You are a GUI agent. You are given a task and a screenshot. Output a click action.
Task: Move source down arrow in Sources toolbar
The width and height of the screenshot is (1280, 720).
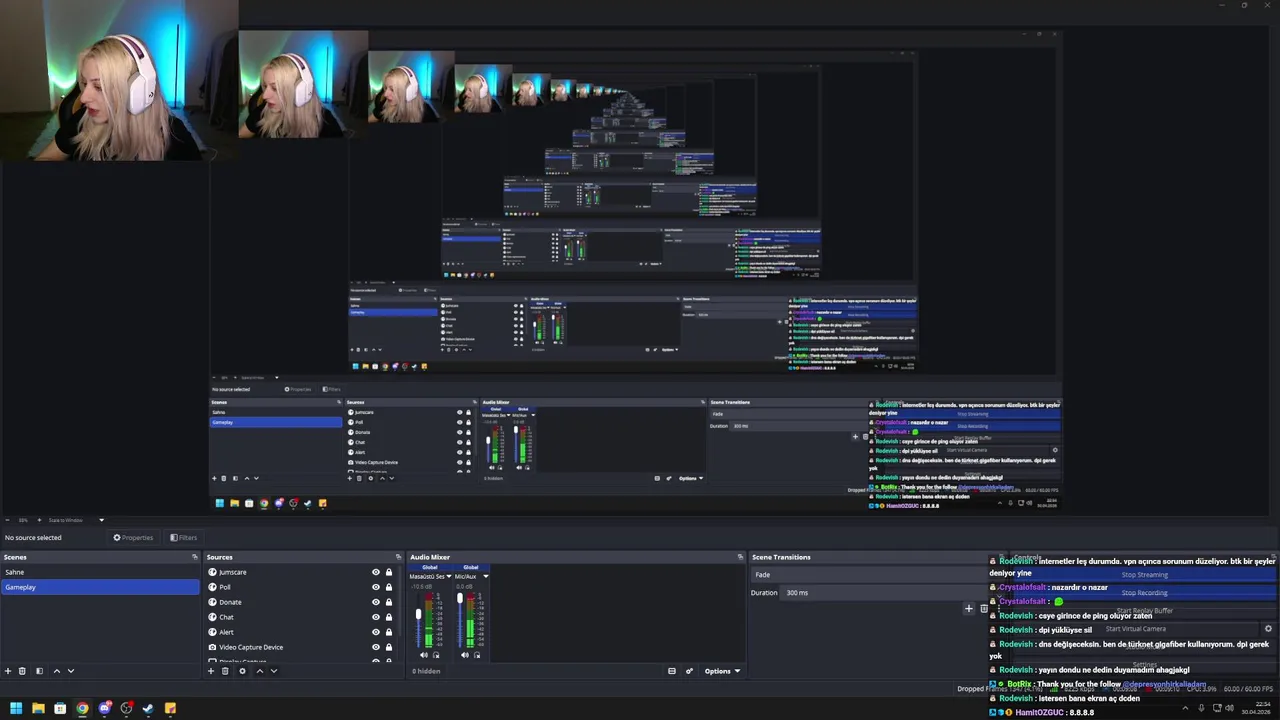coord(274,671)
